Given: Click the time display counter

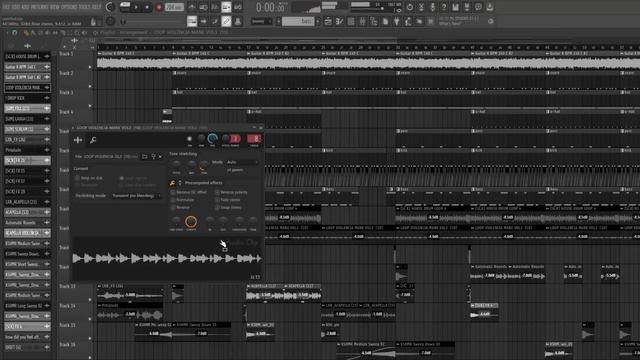Looking at the screenshot, I should [x=270, y=7].
